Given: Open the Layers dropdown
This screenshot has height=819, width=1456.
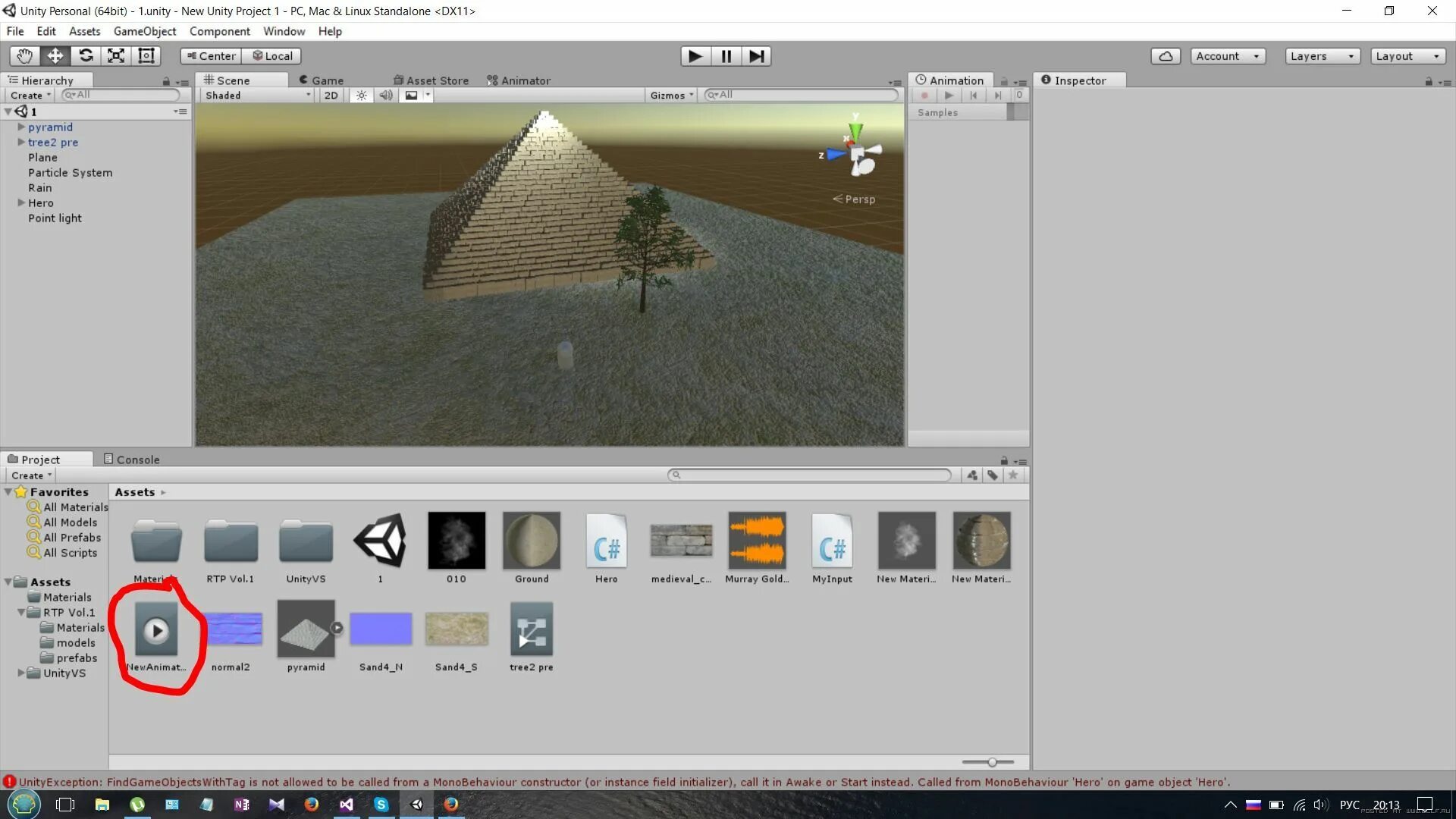Looking at the screenshot, I should 1322,56.
